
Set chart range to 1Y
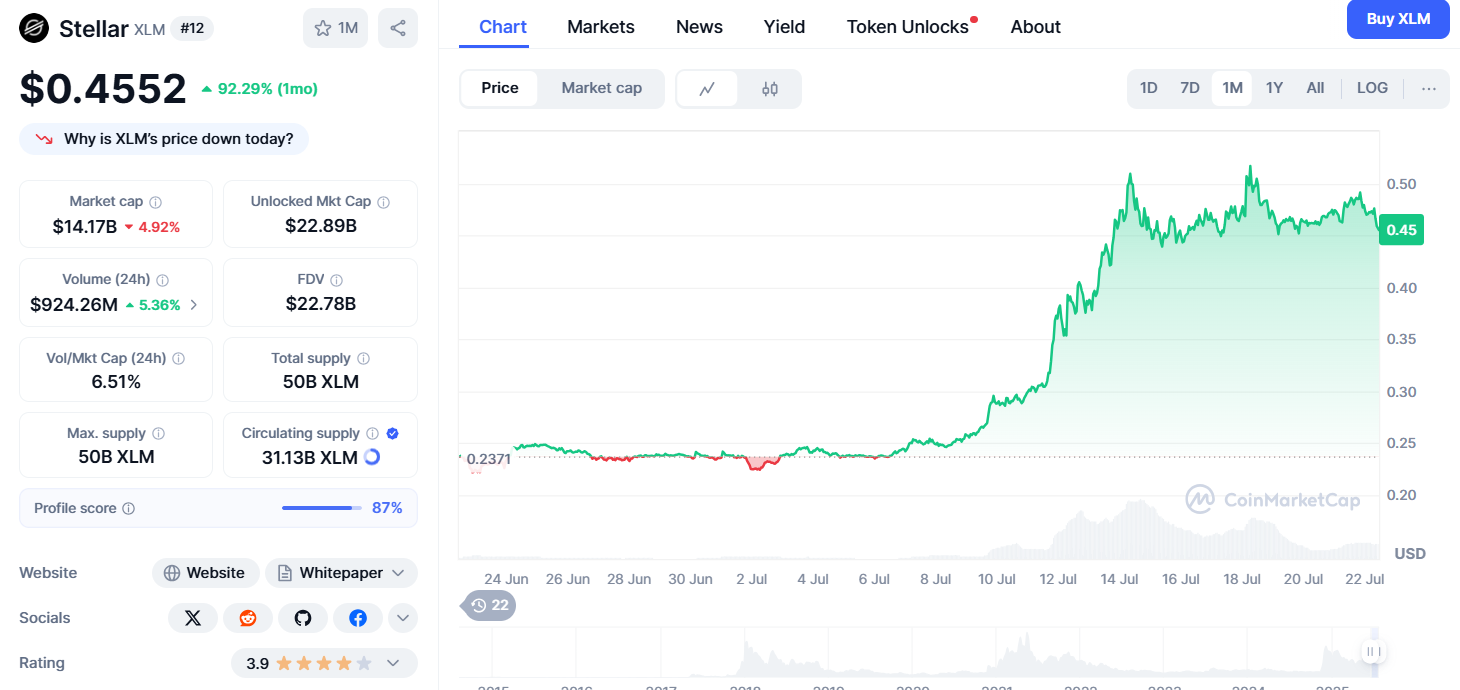point(1274,88)
